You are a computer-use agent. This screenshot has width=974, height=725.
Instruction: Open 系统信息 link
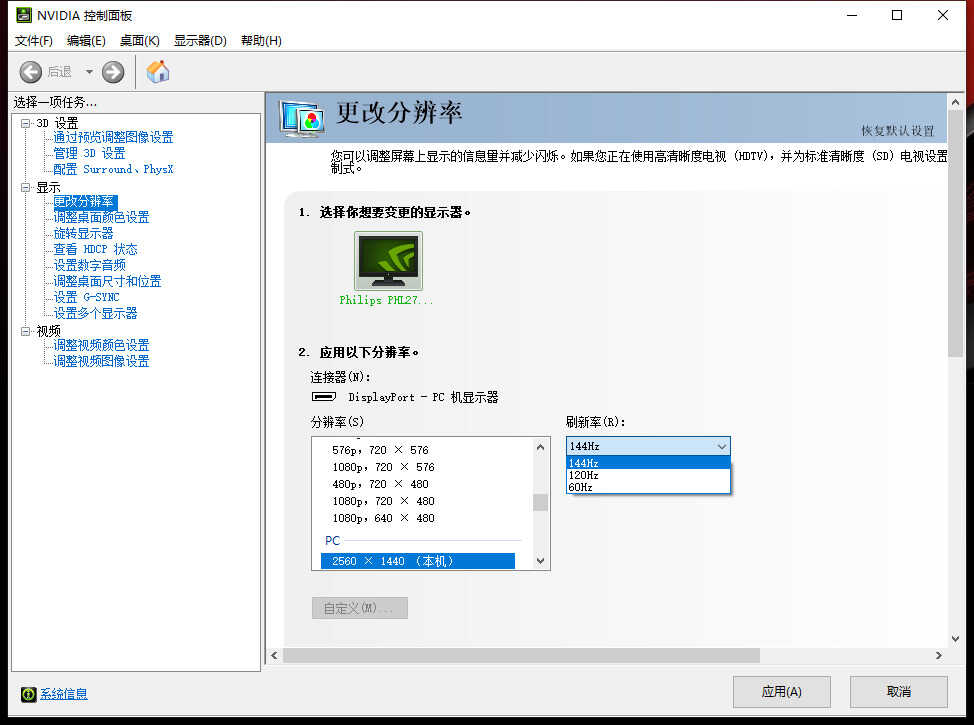tap(64, 694)
